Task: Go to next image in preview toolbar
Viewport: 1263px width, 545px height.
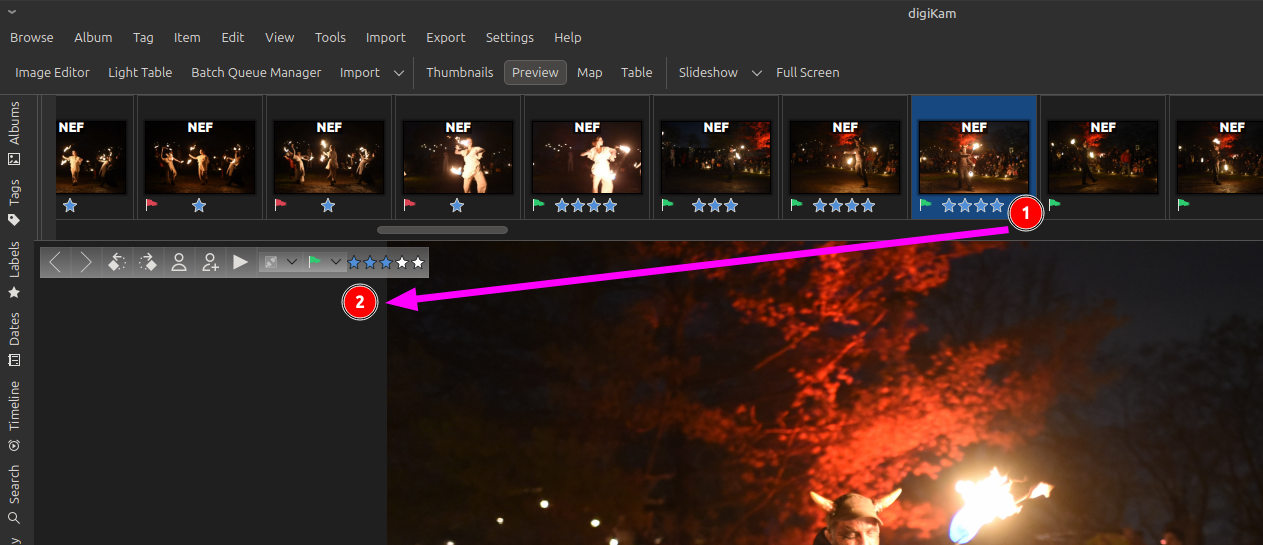Action: click(86, 262)
